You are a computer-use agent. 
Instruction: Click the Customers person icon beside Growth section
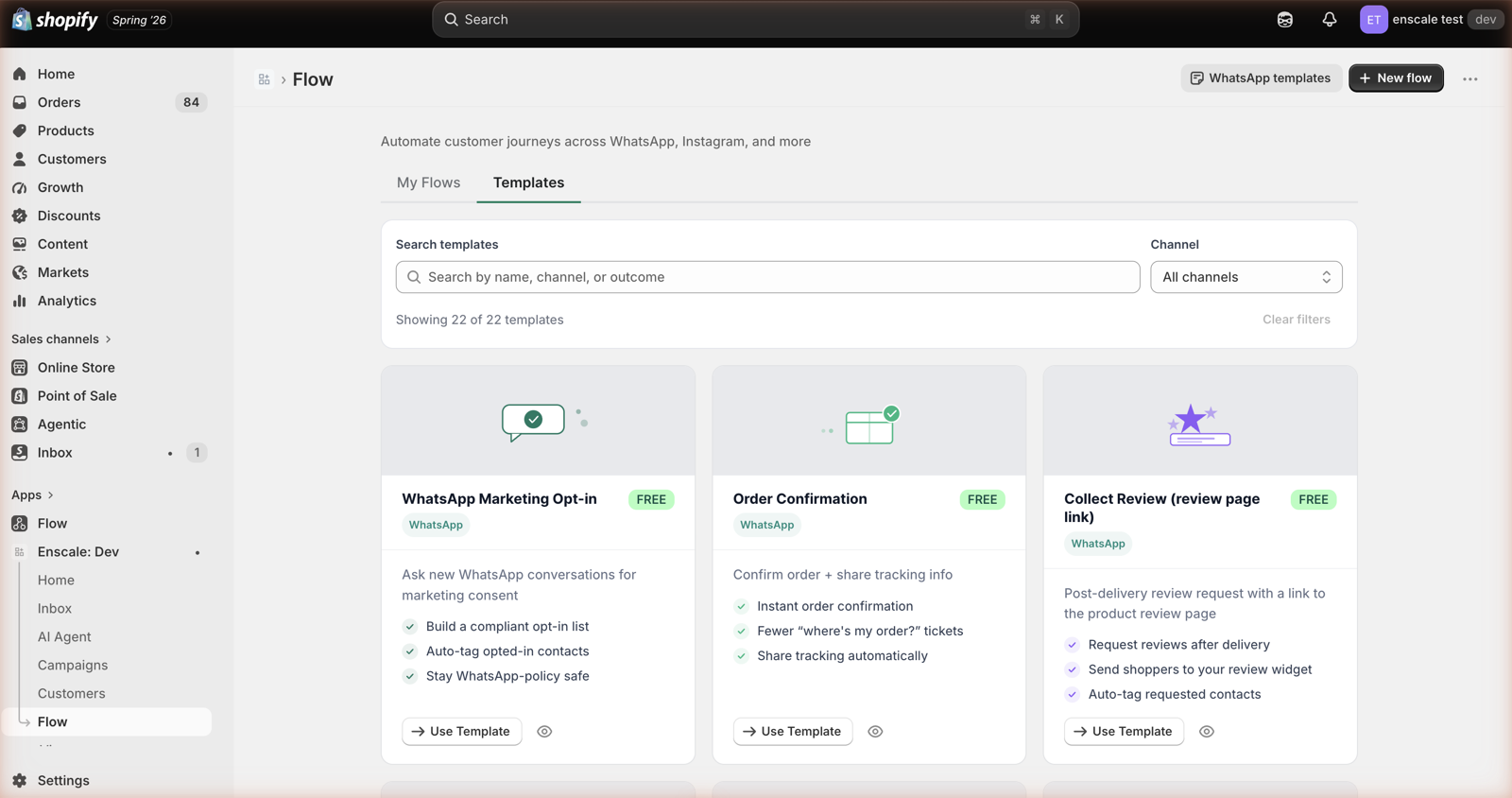coord(20,159)
